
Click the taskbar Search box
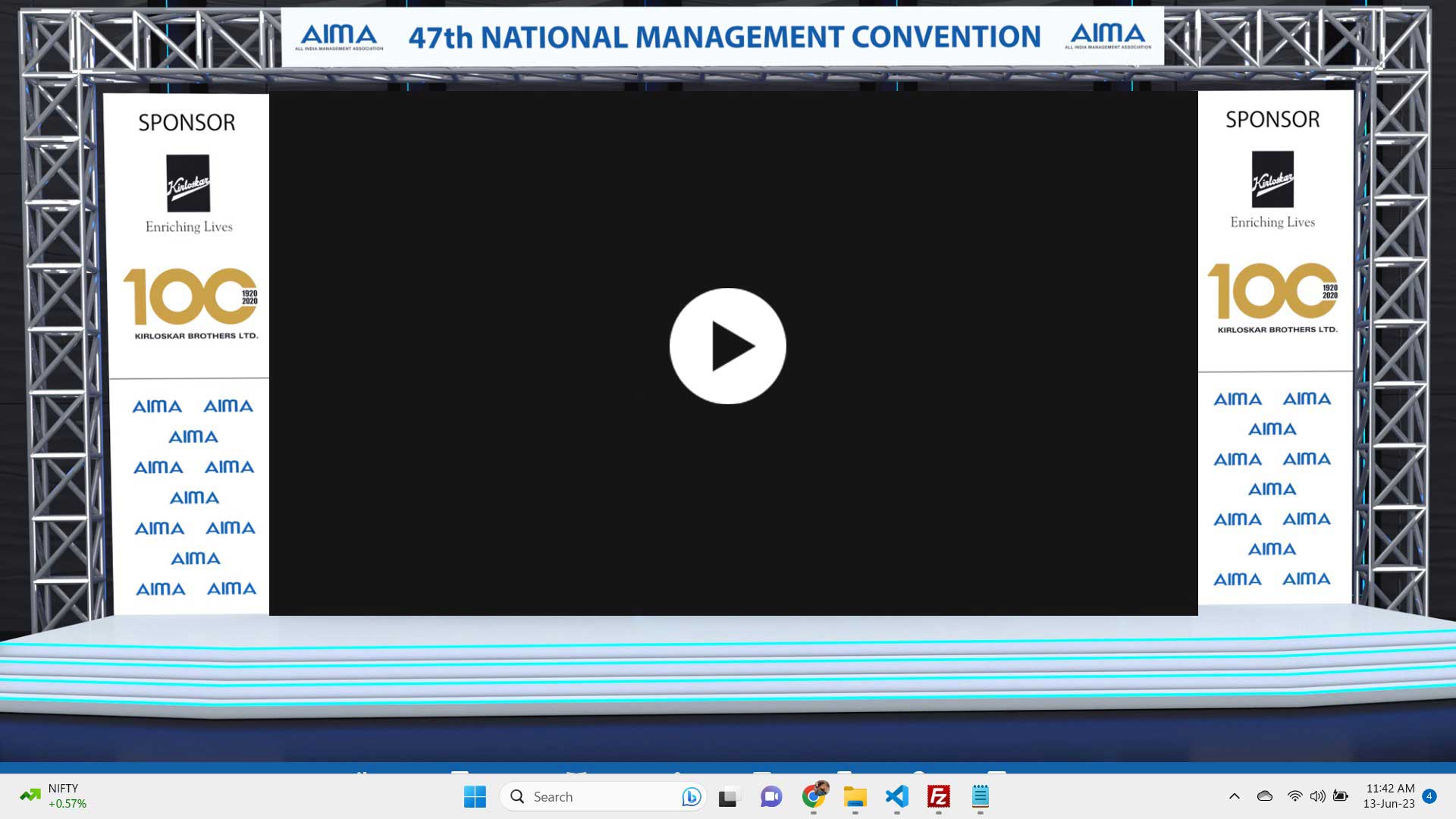[591, 796]
